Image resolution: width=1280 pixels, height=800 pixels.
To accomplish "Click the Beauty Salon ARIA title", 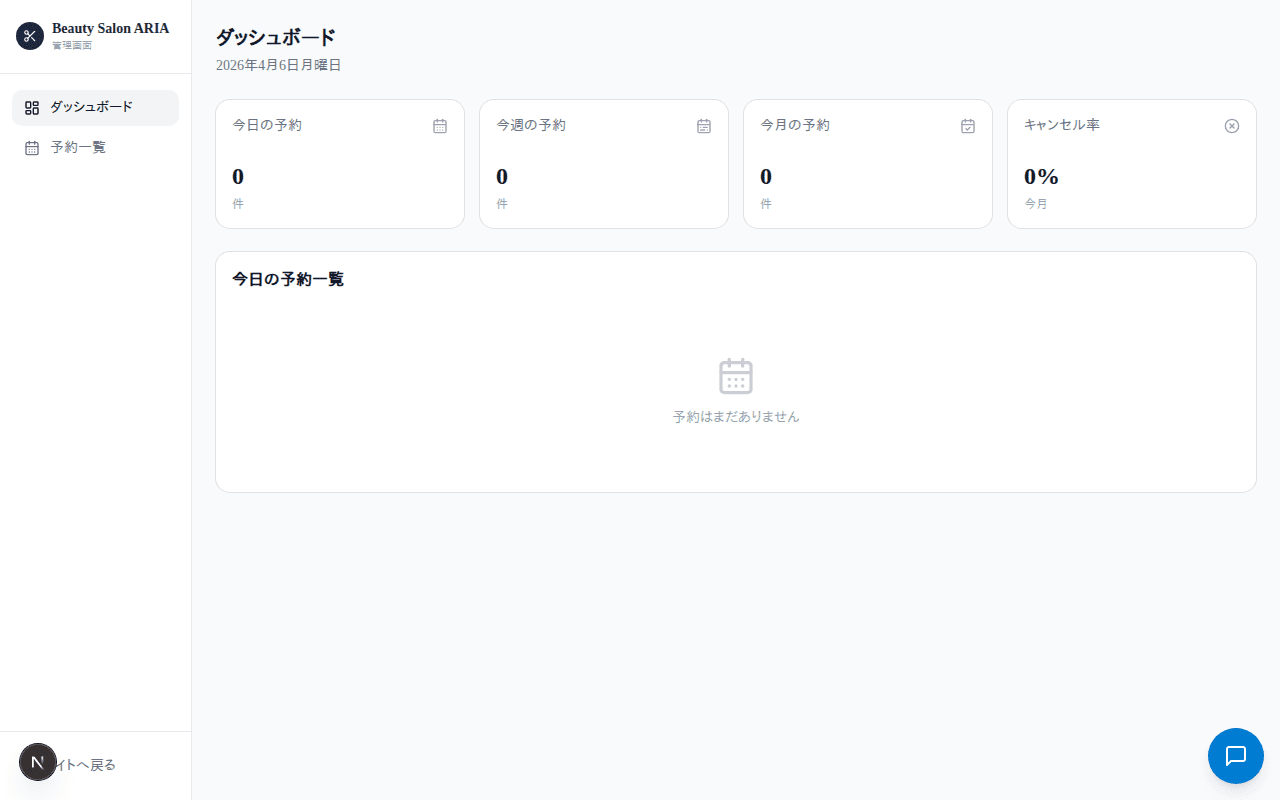I will point(110,28).
